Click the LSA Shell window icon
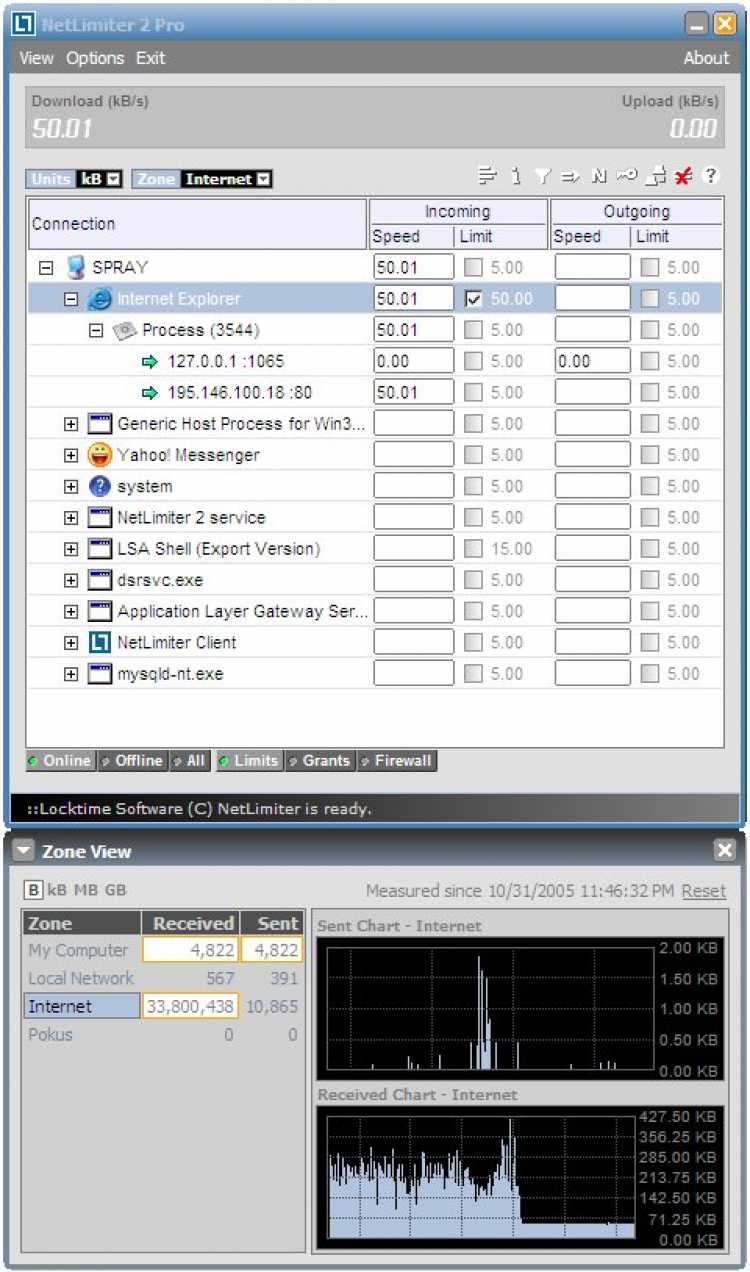This screenshot has width=750, height=1272. pos(100,549)
